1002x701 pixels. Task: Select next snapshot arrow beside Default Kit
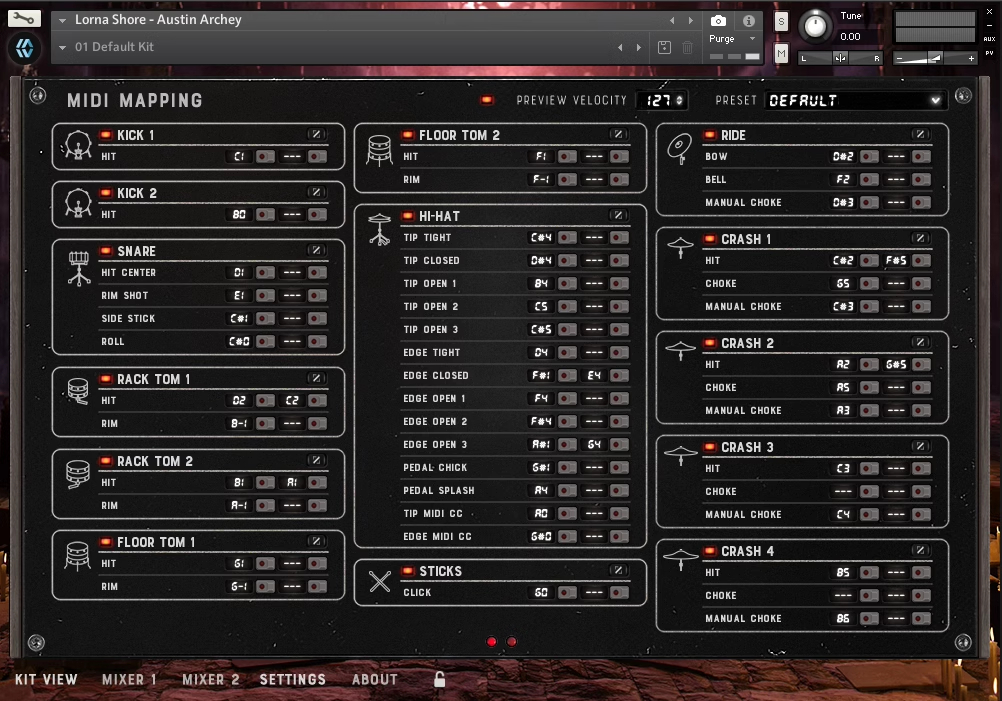pyautogui.click(x=638, y=47)
